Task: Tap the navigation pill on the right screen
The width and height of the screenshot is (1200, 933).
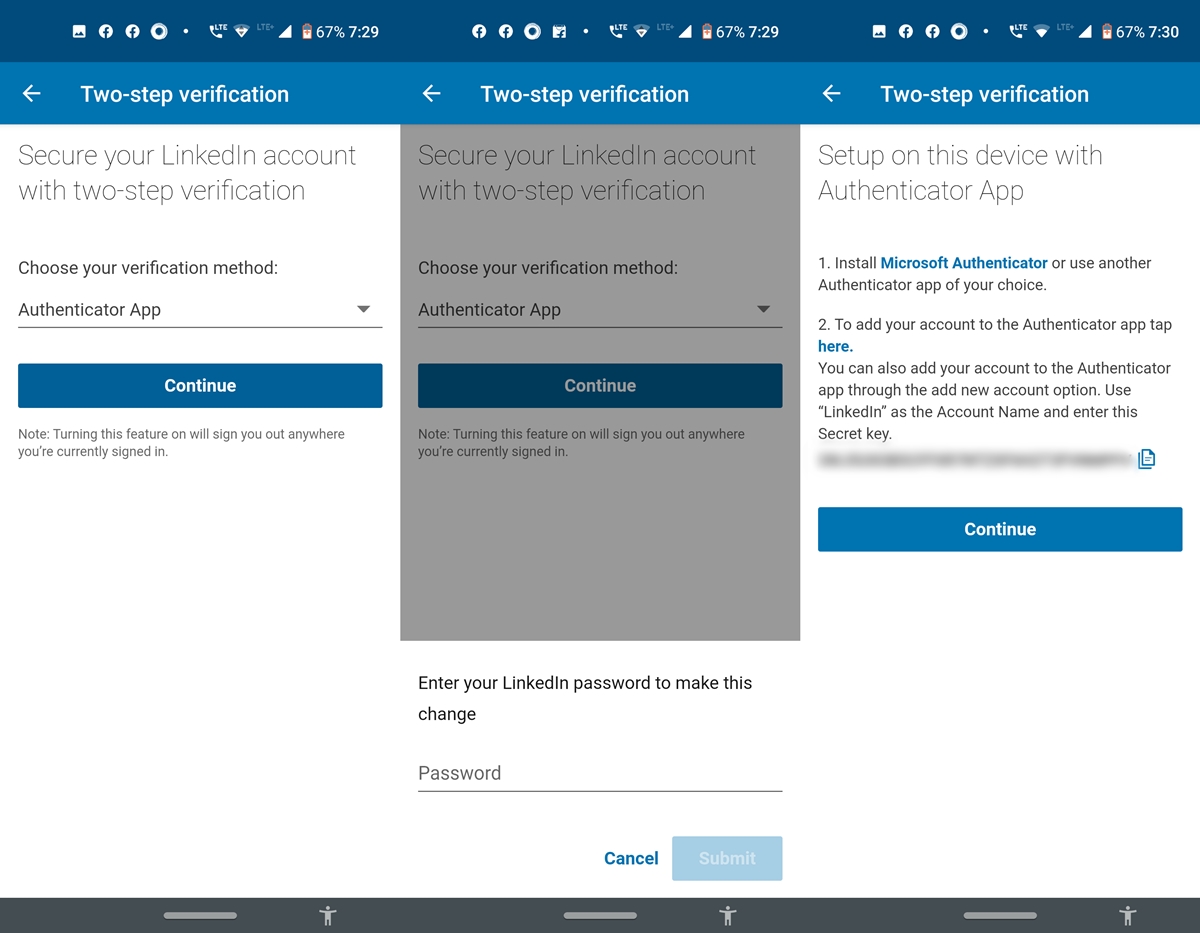Action: click(1000, 915)
